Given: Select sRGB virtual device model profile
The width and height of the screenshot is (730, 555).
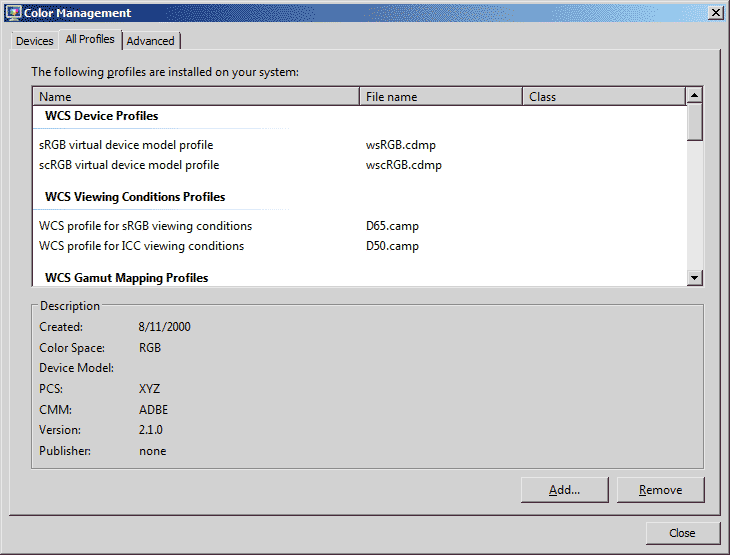Looking at the screenshot, I should click(x=126, y=145).
